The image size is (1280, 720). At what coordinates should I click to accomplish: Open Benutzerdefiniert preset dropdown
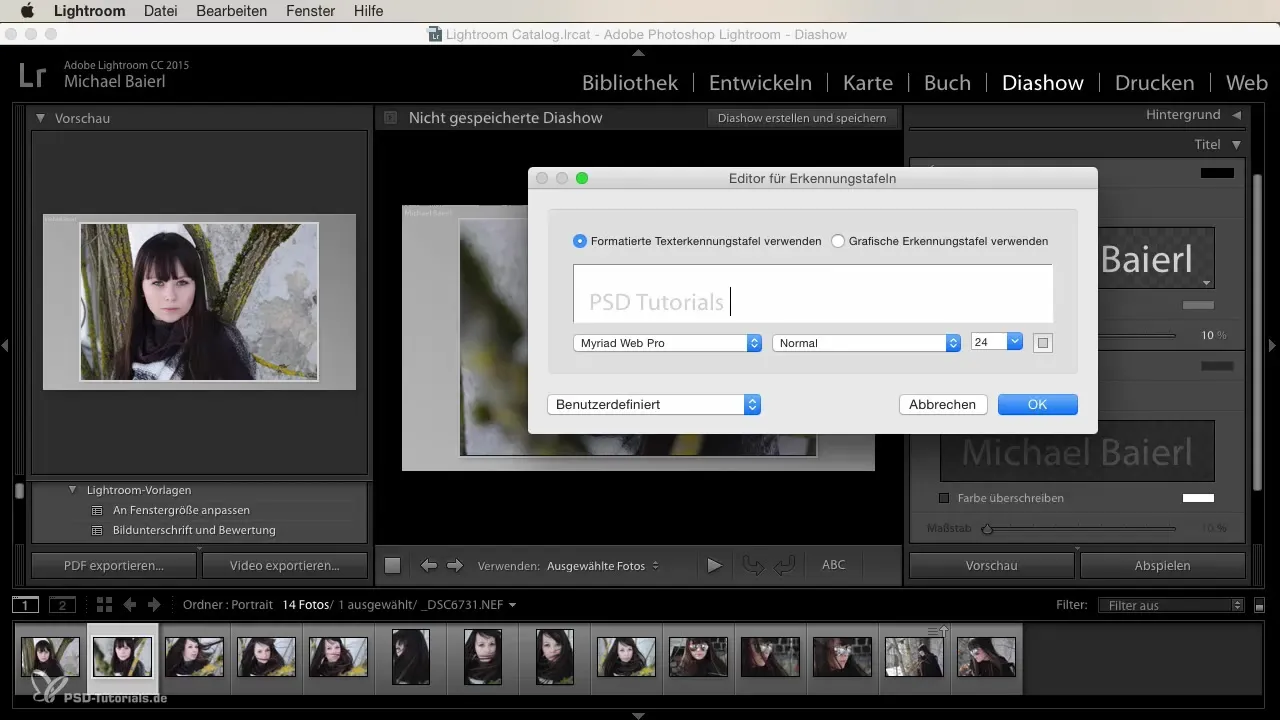pos(654,405)
